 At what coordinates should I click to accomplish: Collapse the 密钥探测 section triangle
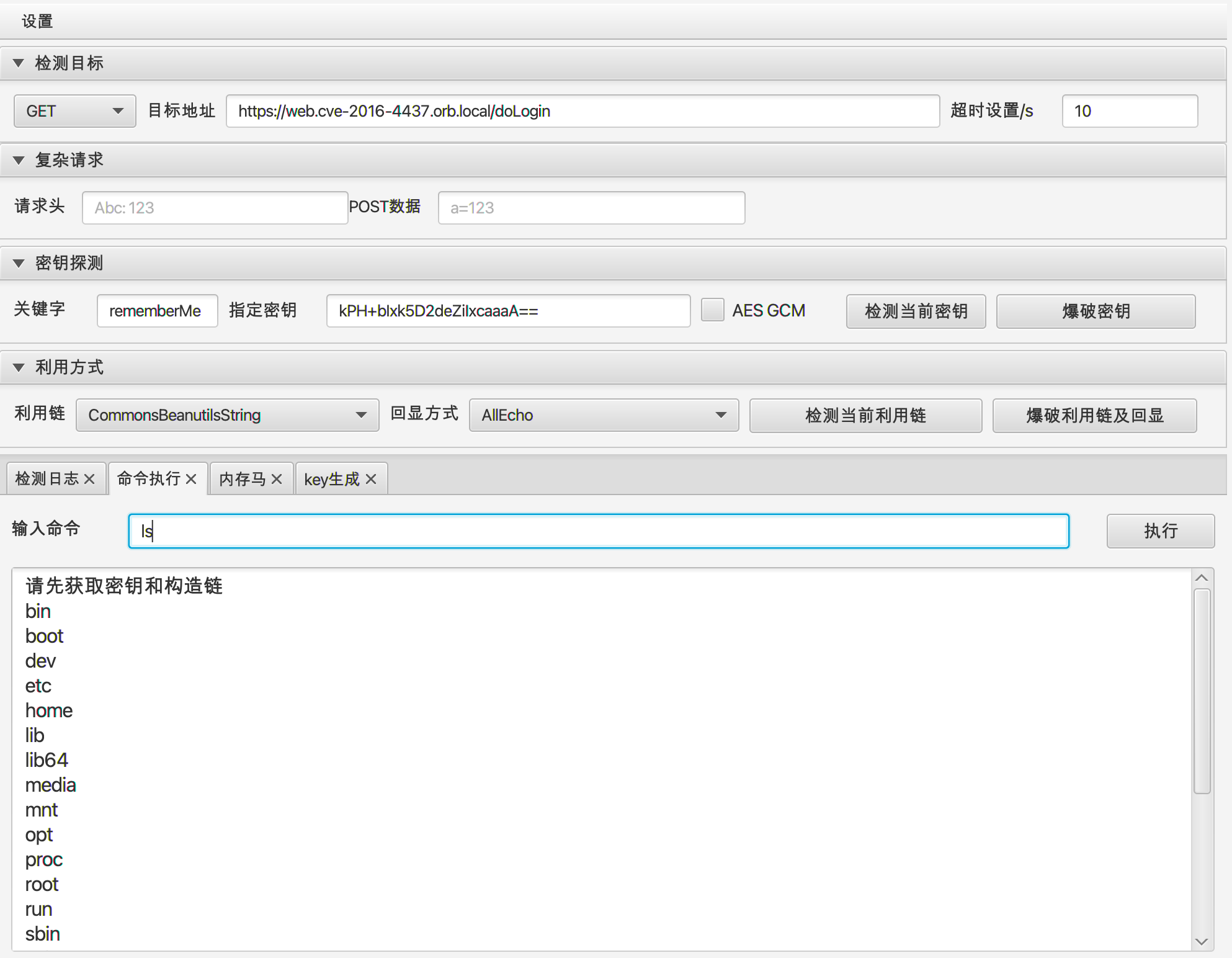(x=19, y=263)
